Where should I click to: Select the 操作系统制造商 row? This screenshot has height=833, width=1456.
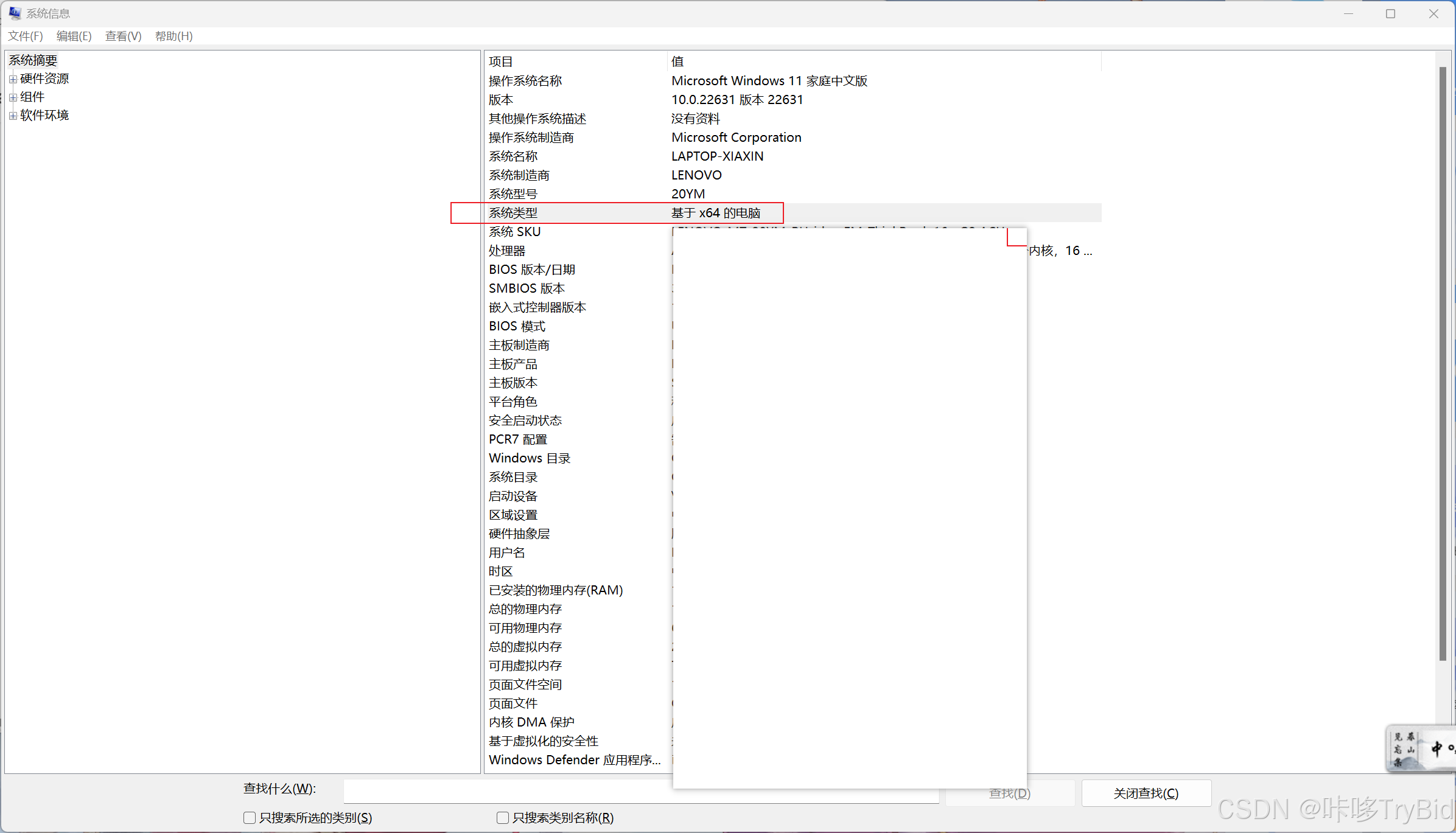[793, 138]
